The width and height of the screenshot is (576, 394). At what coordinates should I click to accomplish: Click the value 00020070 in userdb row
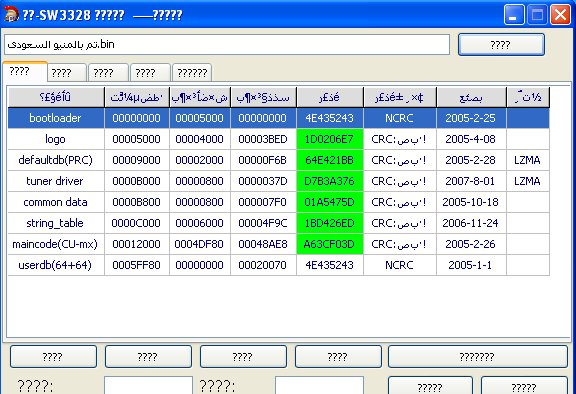[263, 265]
